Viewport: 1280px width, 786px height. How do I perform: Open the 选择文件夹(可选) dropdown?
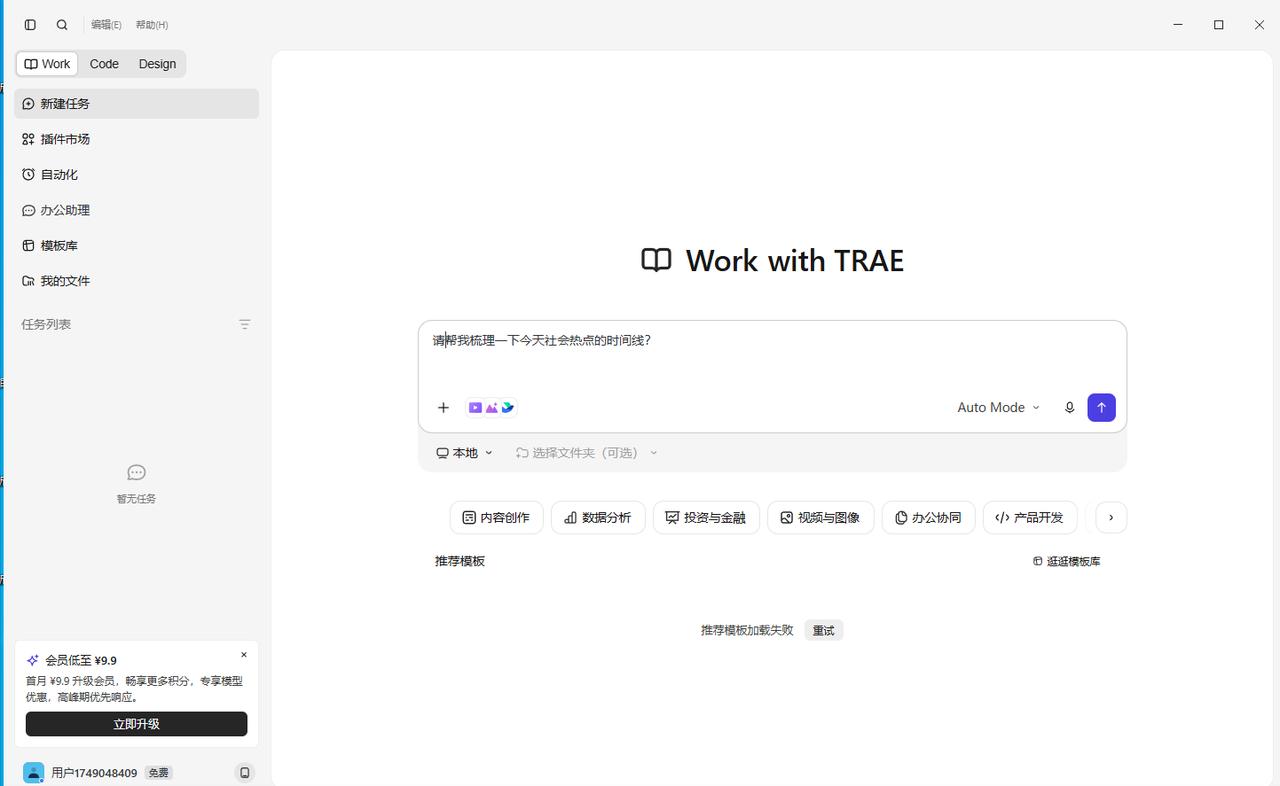[x=587, y=453]
